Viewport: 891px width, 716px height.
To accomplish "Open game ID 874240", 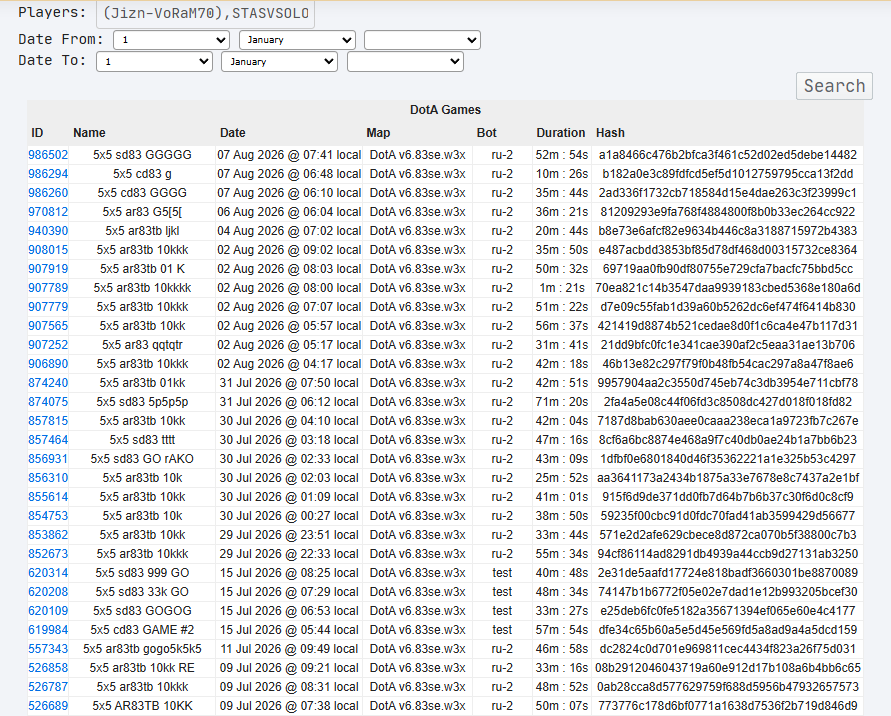I will (x=48, y=383).
